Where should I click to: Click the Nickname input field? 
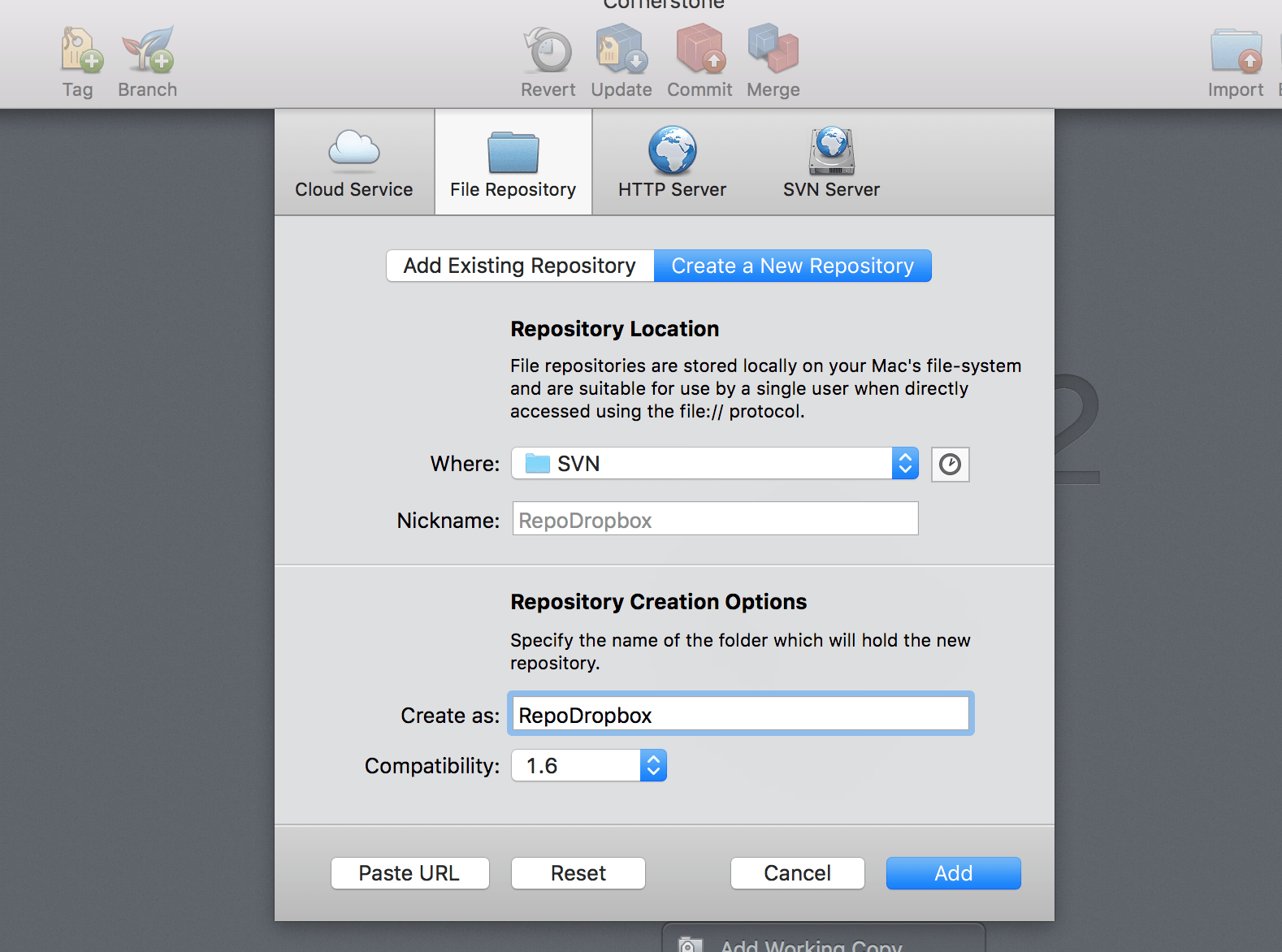(715, 518)
